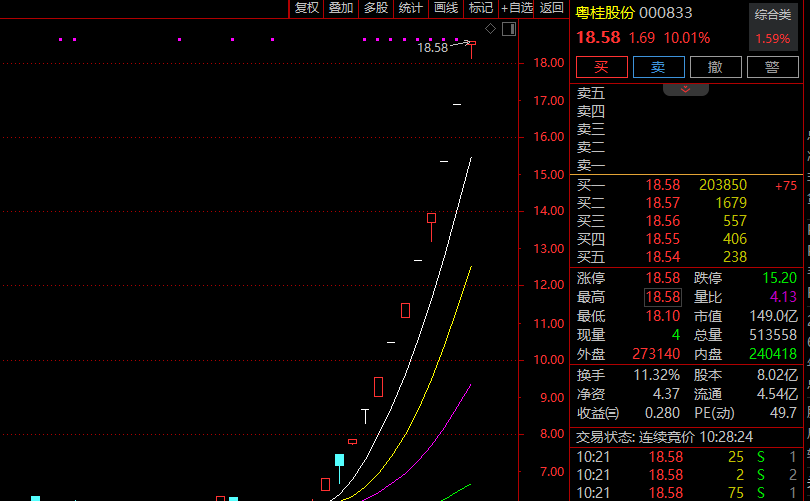This screenshot has width=810, height=501.
Task: Click the diamond marker icon on chart
Action: (490, 28)
